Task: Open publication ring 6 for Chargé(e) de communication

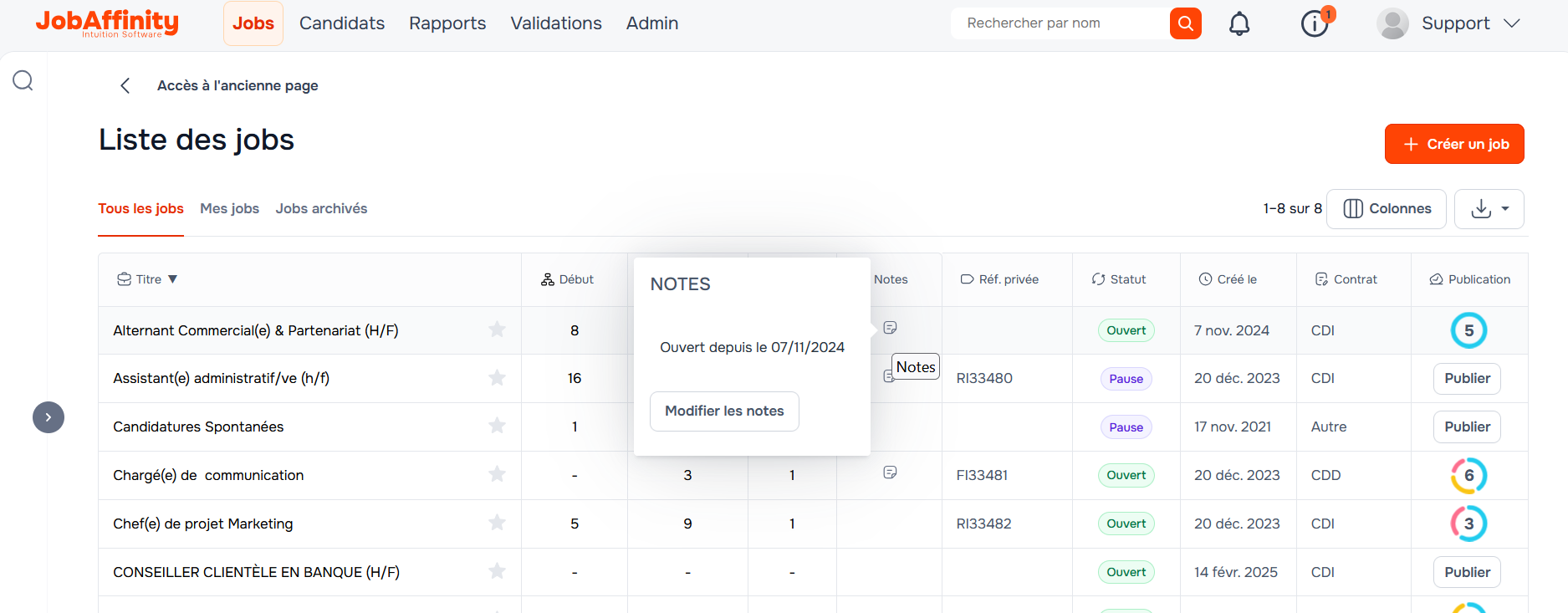Action: (x=1468, y=475)
